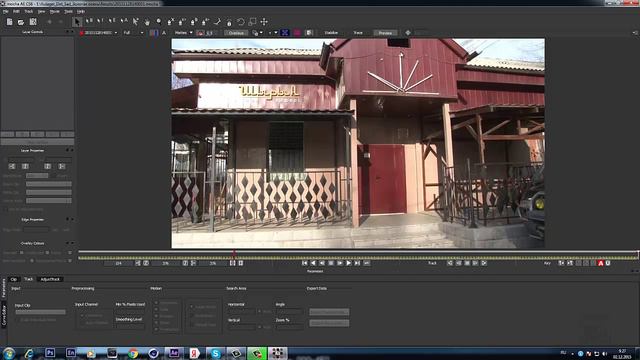The height and width of the screenshot is (360, 640).
Task: Open the Movie menu
Action: pos(54,11)
